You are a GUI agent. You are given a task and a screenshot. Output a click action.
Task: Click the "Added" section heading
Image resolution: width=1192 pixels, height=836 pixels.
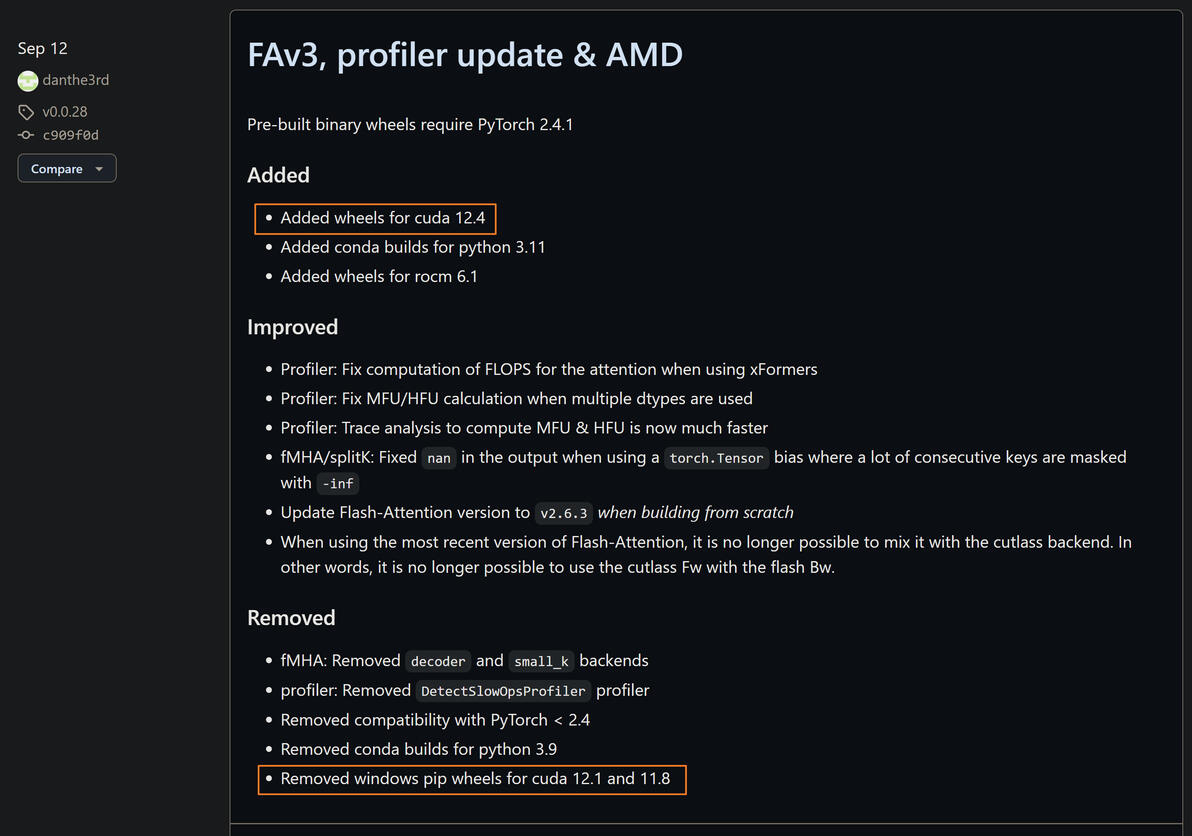coord(278,175)
